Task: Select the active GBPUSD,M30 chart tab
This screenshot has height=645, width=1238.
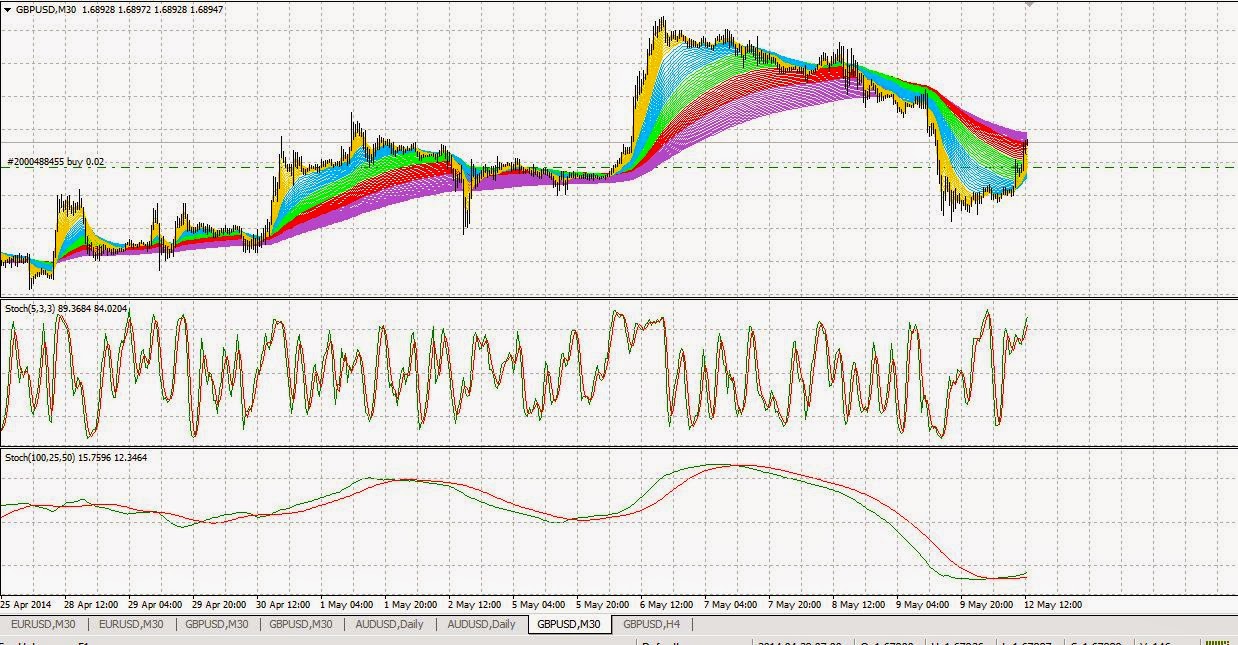Action: 568,624
